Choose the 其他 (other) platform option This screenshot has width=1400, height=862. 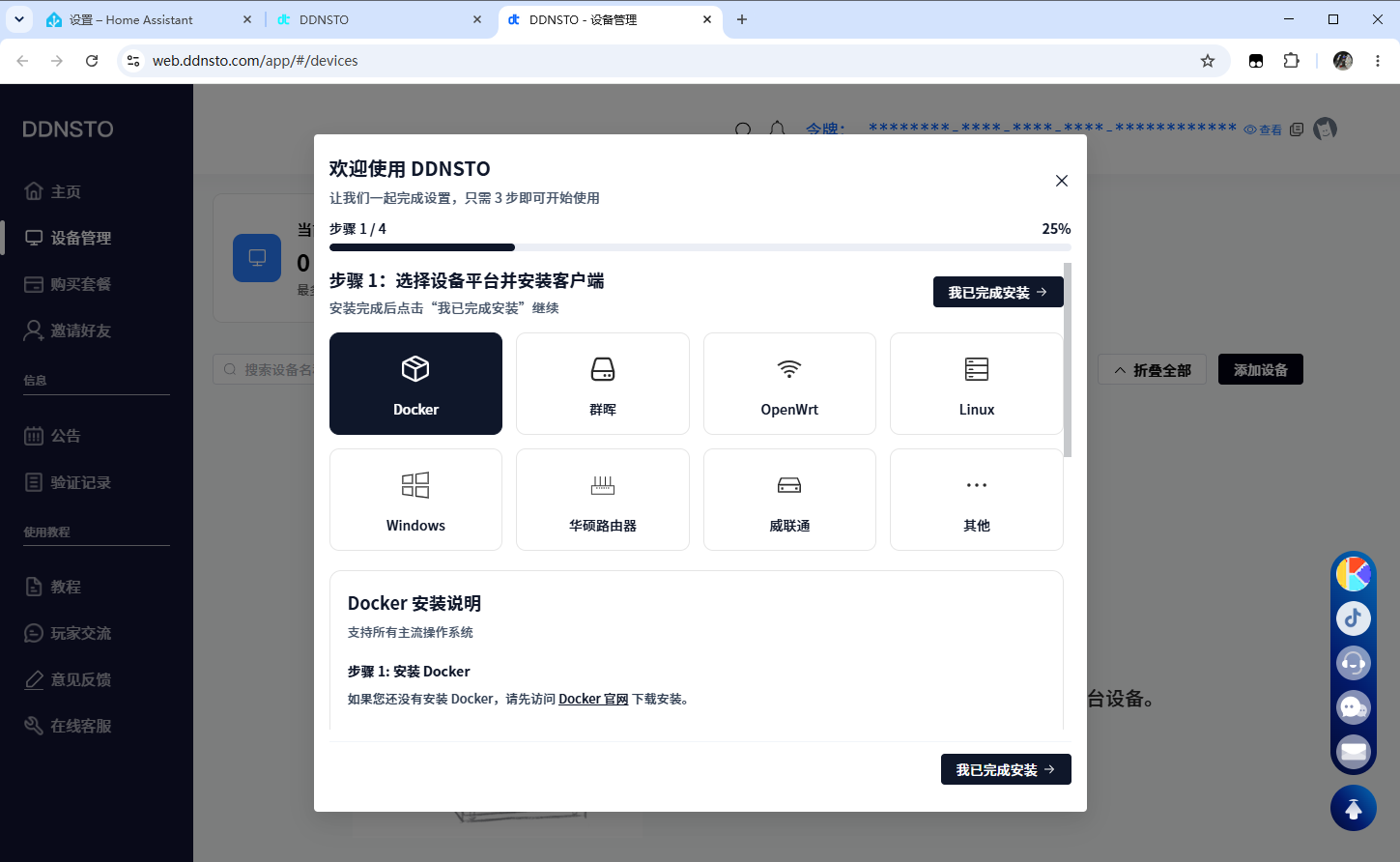[x=977, y=500]
